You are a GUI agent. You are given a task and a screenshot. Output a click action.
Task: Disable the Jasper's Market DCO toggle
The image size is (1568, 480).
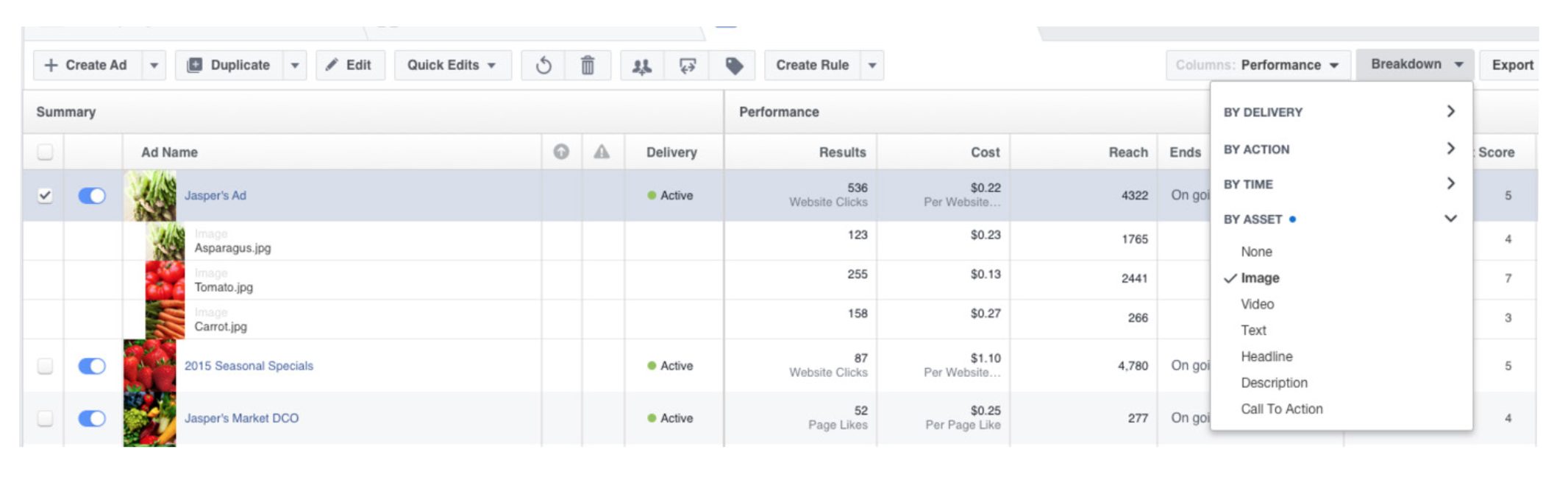click(x=92, y=418)
